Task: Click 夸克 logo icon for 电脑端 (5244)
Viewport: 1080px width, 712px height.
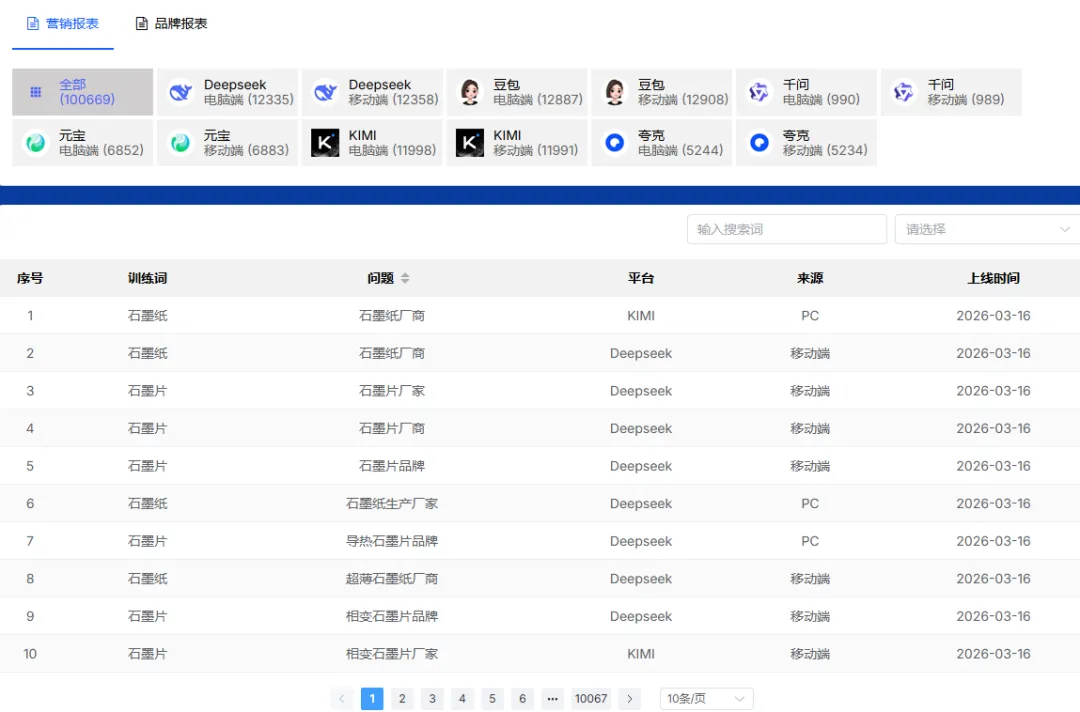Action: (x=614, y=143)
